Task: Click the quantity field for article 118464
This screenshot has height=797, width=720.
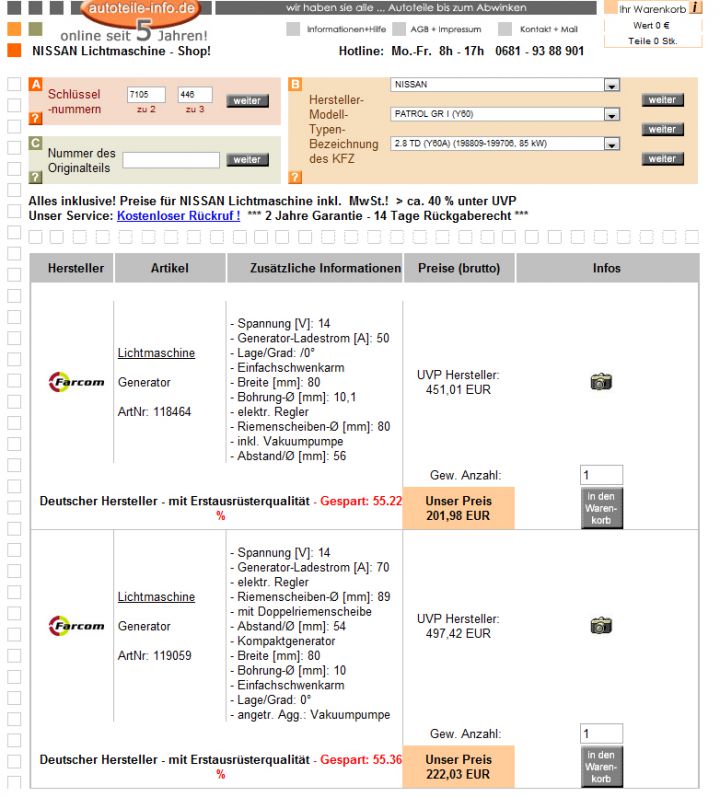Action: click(x=601, y=475)
